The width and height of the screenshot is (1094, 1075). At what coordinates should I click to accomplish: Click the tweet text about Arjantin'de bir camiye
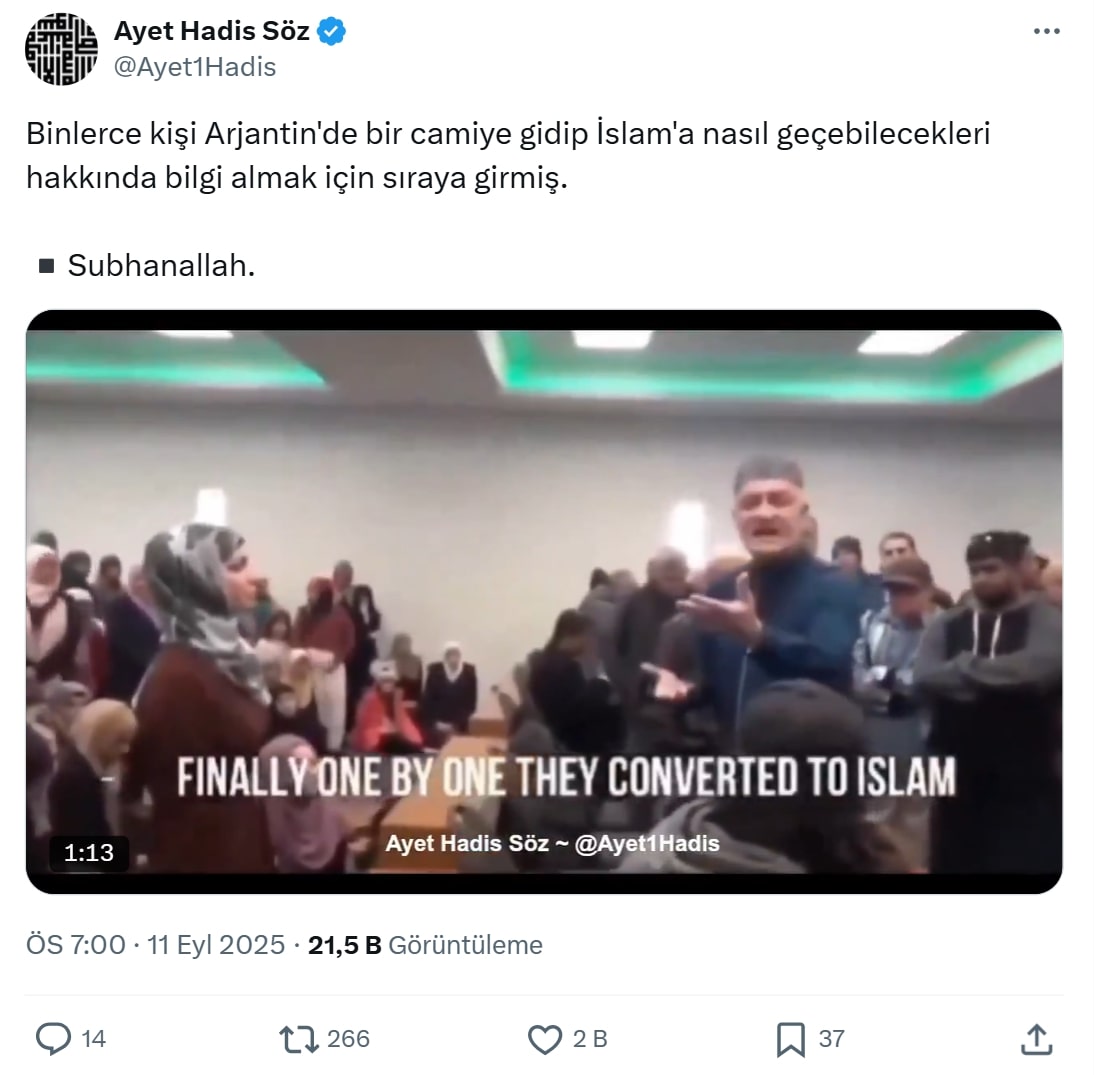click(x=508, y=156)
